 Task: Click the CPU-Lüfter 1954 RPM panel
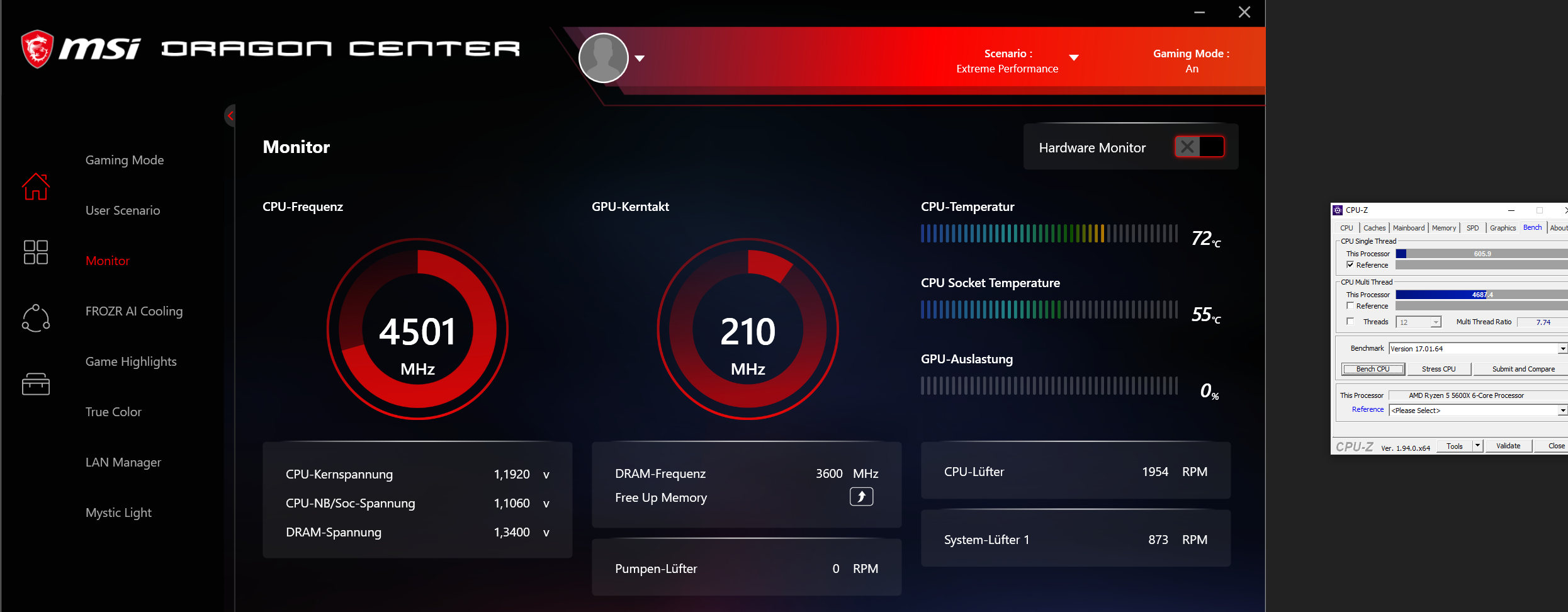click(1076, 471)
